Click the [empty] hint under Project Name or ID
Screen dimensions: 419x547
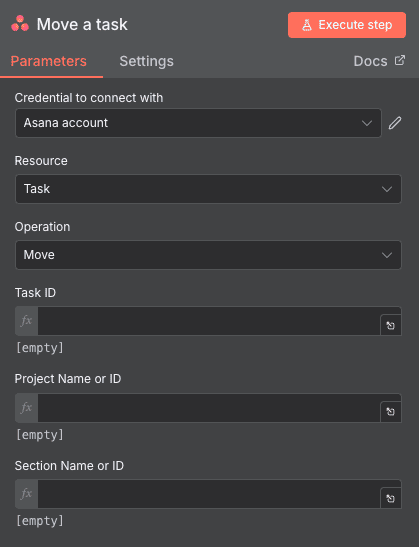click(40, 435)
